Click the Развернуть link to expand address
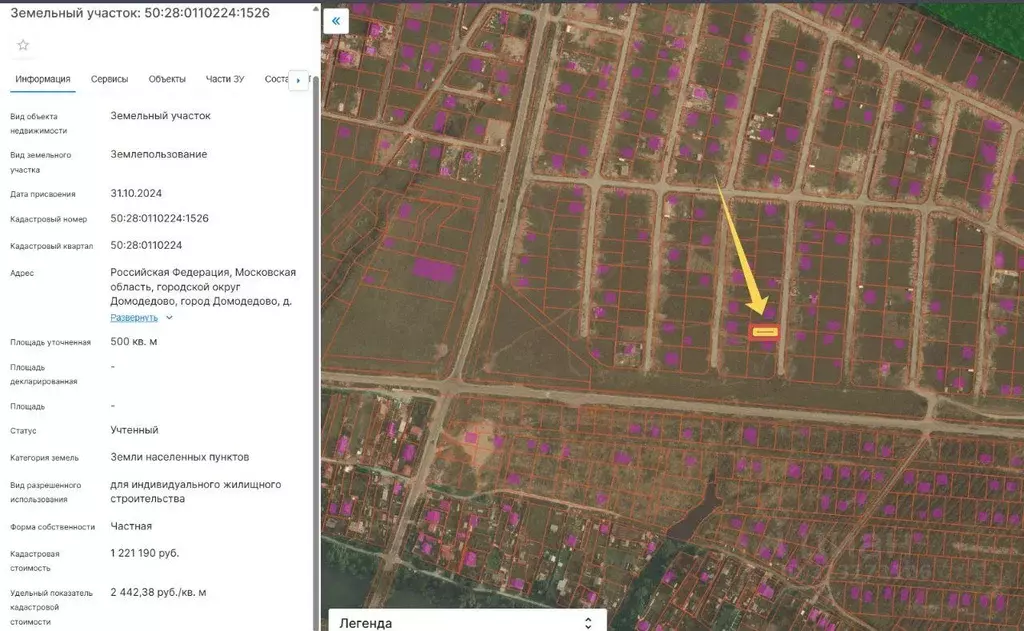 click(134, 318)
